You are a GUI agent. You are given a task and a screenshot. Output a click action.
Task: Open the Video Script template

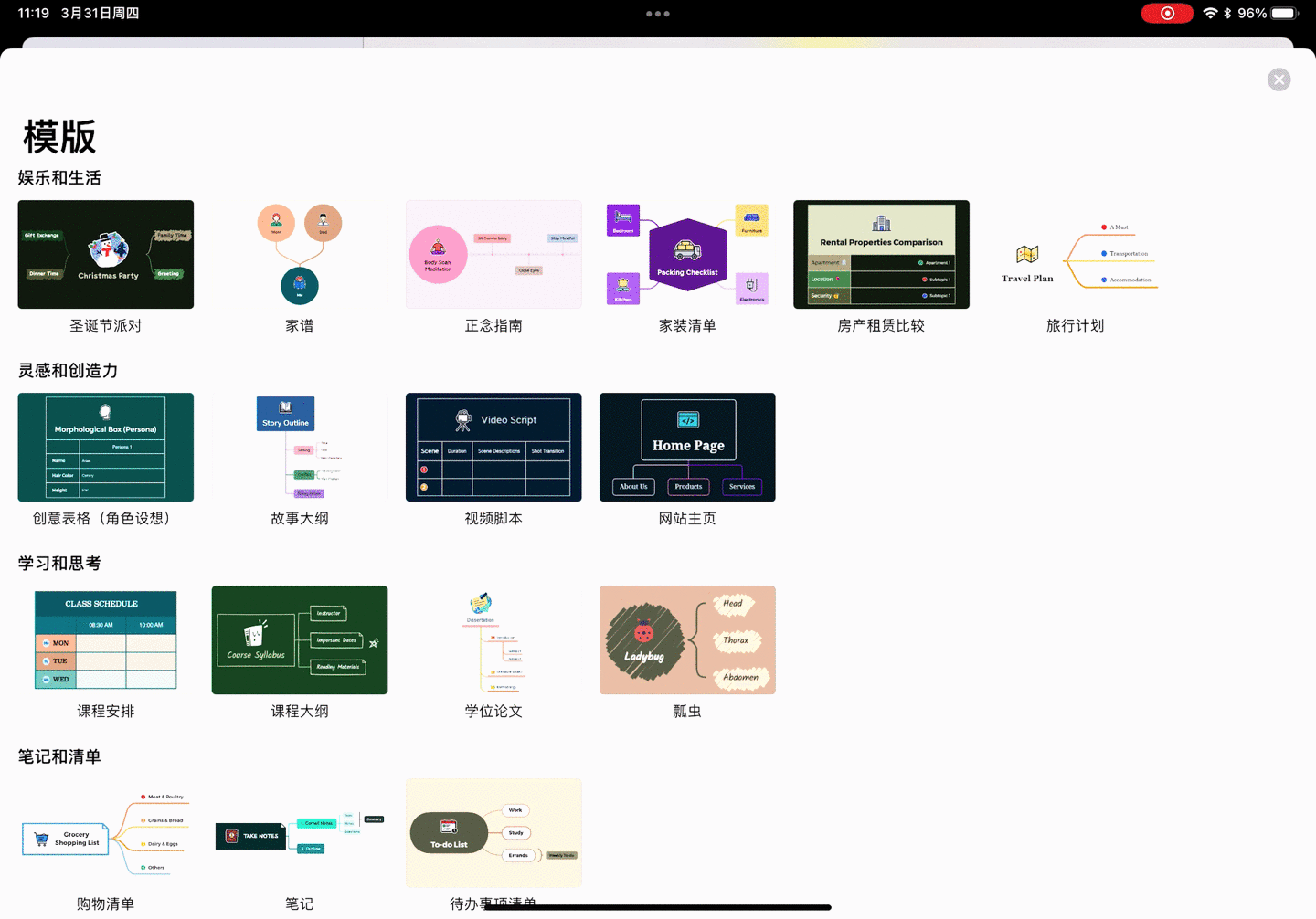(493, 447)
